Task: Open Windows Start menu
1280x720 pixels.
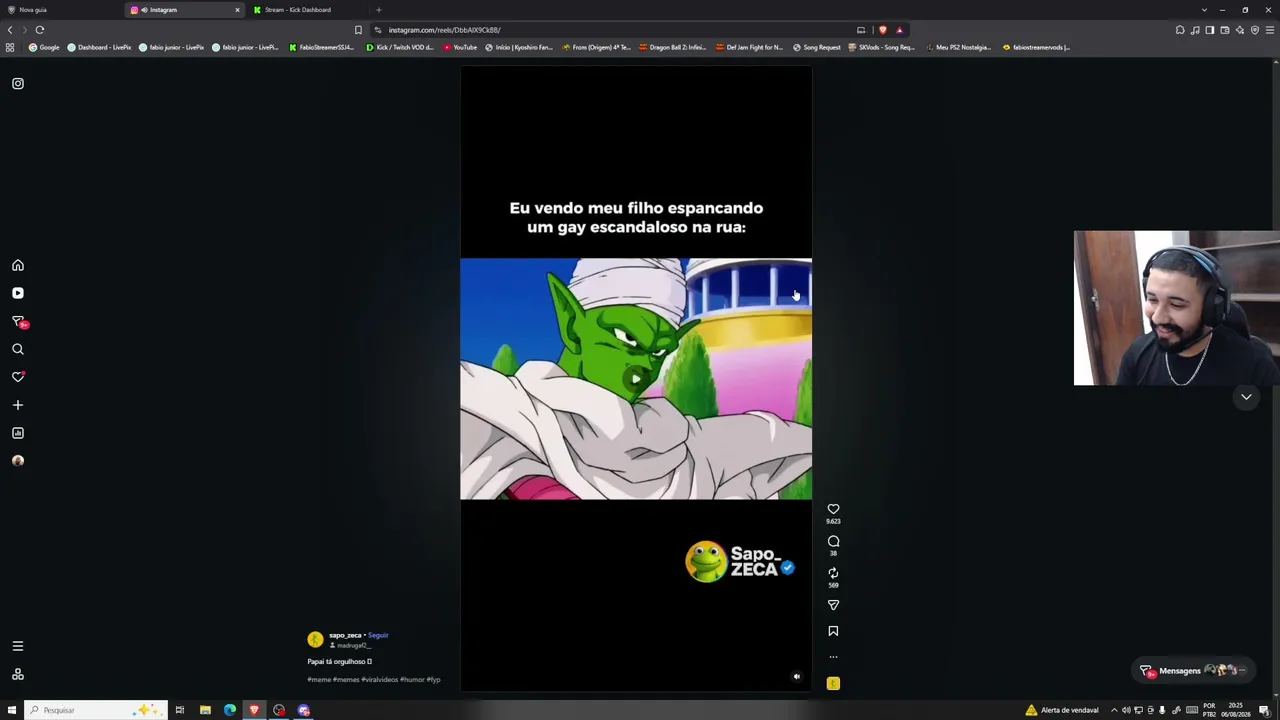Action: [x=12, y=710]
